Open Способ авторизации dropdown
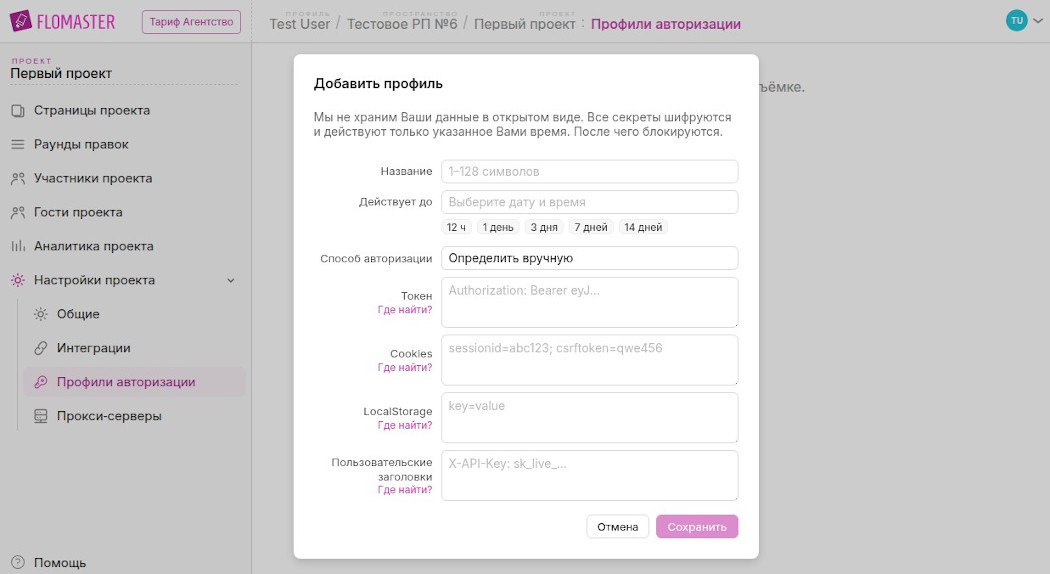1050x574 pixels. [589, 258]
